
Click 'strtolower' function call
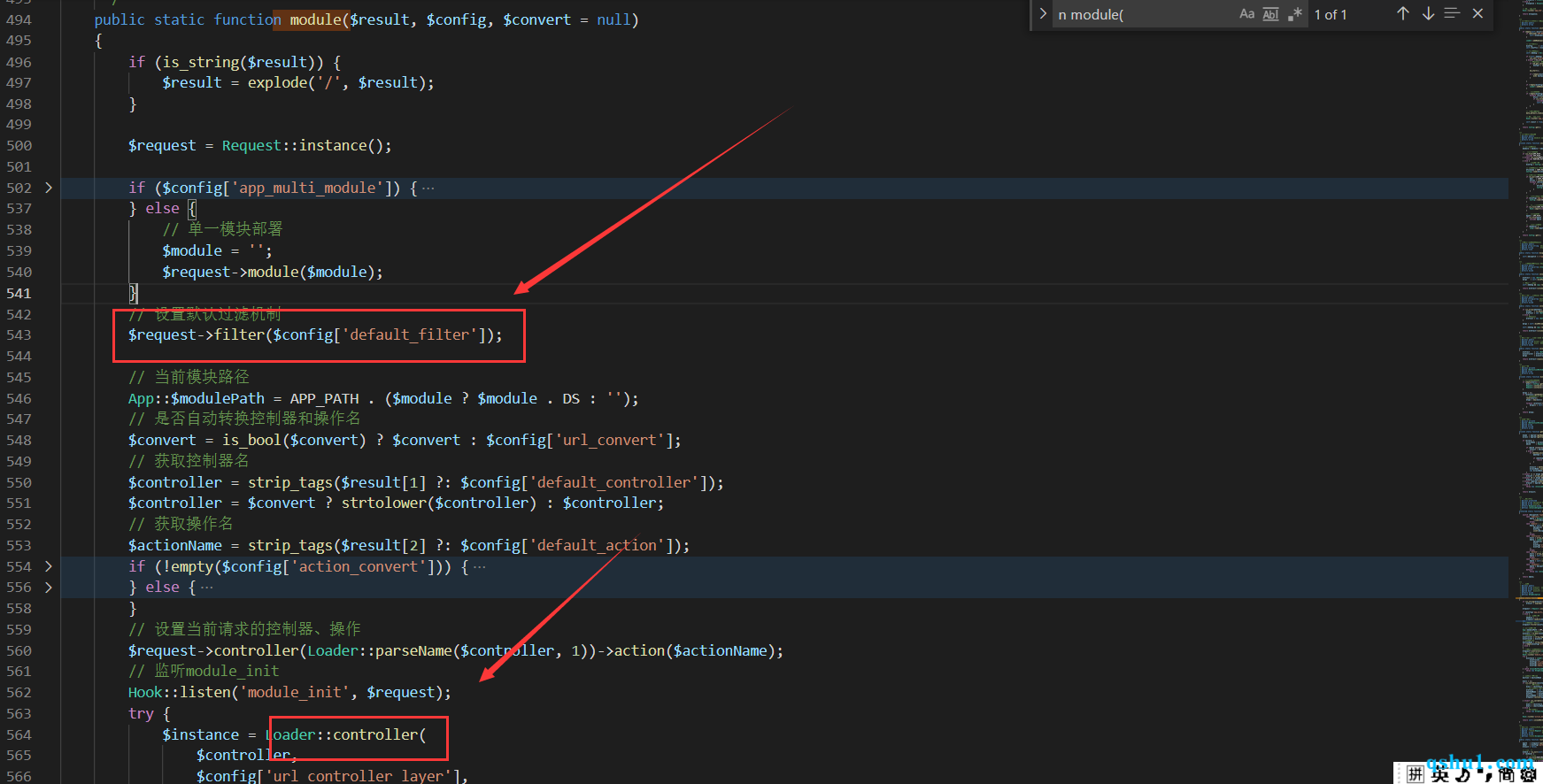coord(384,503)
